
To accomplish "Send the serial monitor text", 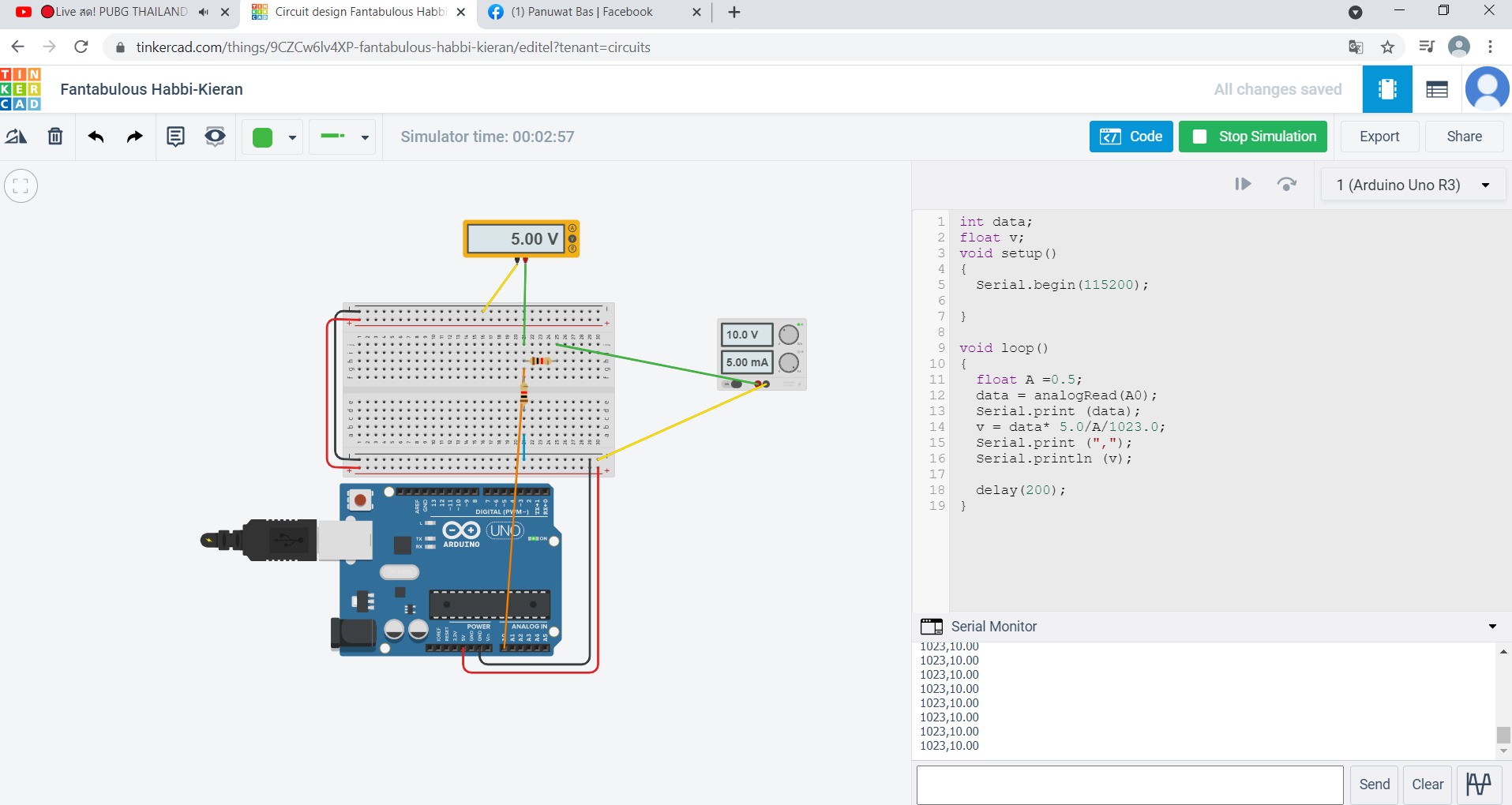I will pos(1375,784).
